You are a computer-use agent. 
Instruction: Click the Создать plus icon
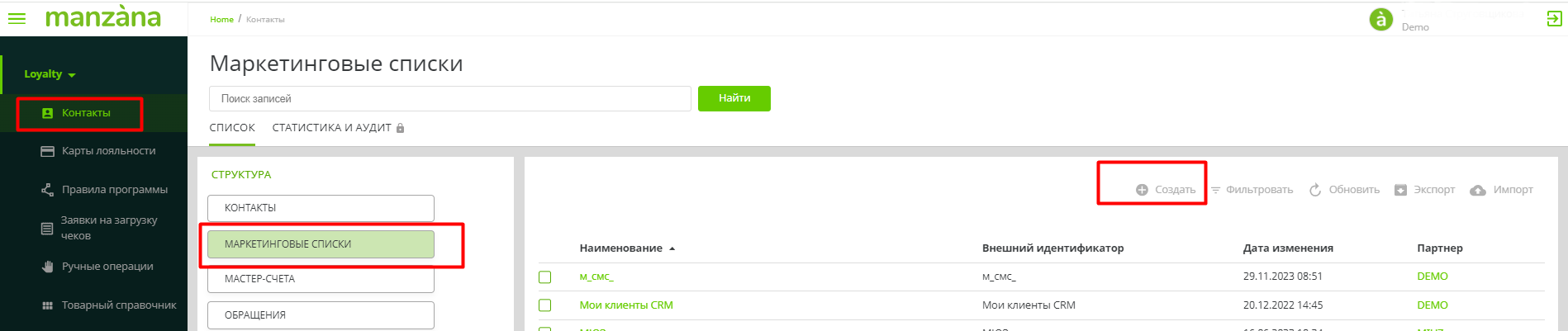point(1142,190)
